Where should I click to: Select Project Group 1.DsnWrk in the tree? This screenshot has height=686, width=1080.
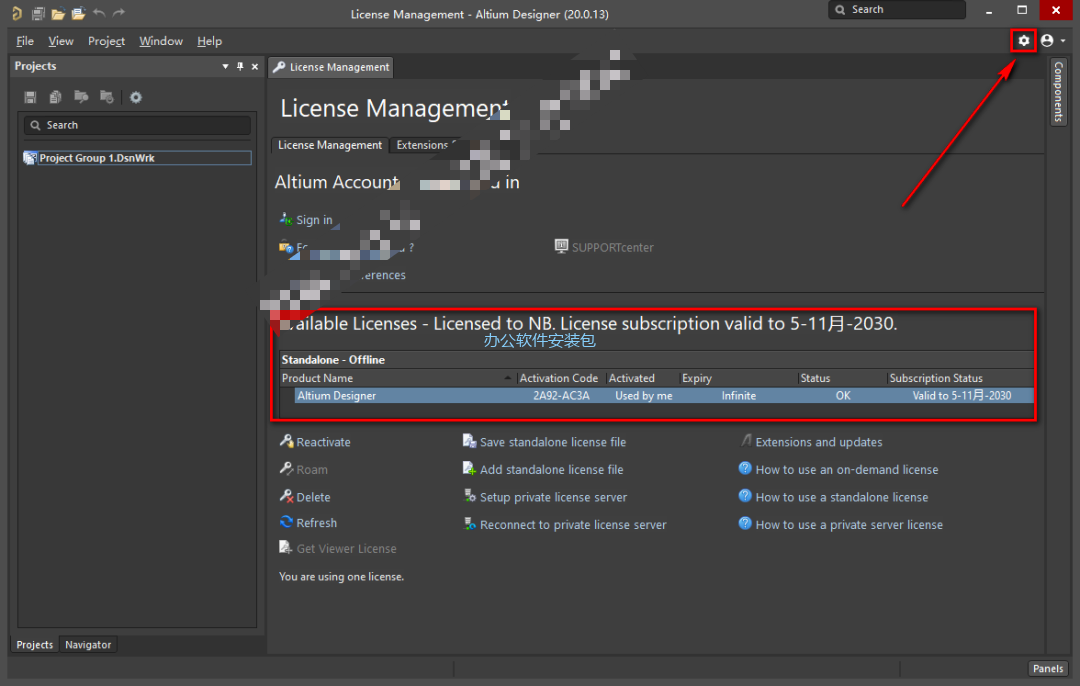[x=97, y=158]
